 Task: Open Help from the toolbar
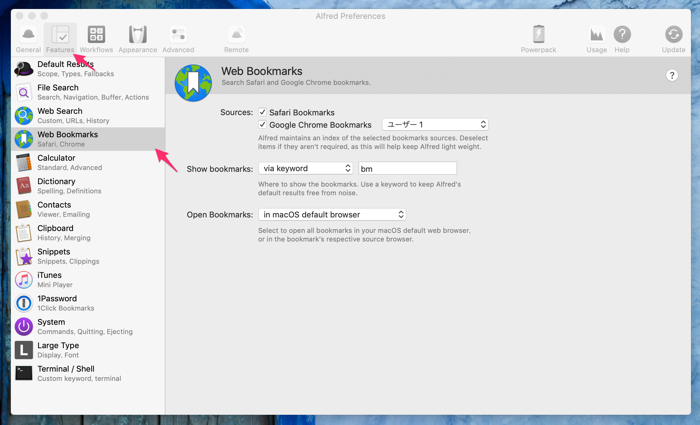[x=622, y=38]
